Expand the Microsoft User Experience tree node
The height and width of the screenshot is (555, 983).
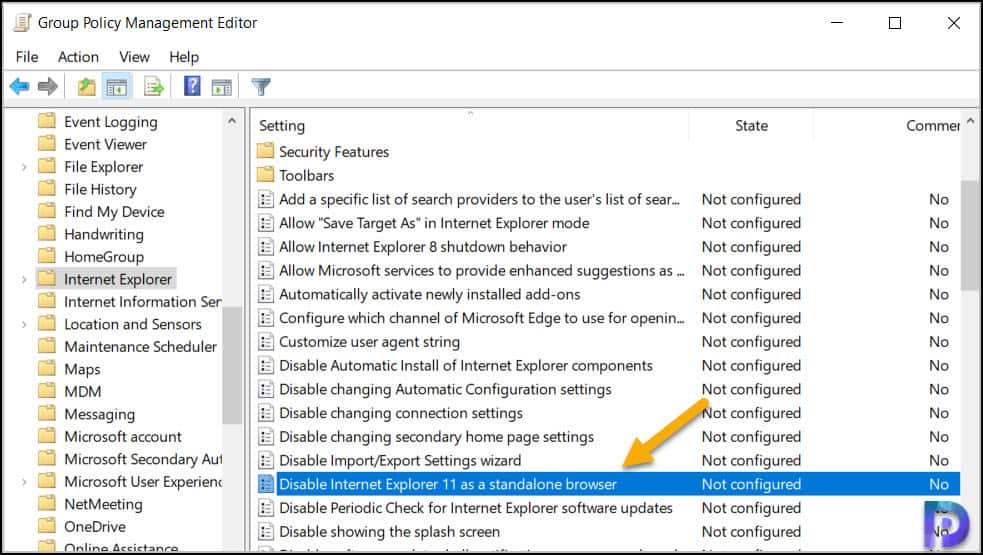tap(24, 482)
